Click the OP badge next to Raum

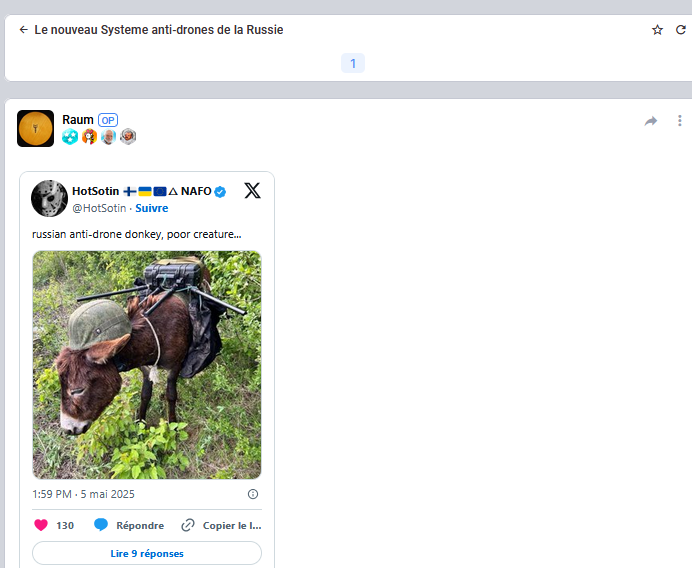tap(108, 120)
